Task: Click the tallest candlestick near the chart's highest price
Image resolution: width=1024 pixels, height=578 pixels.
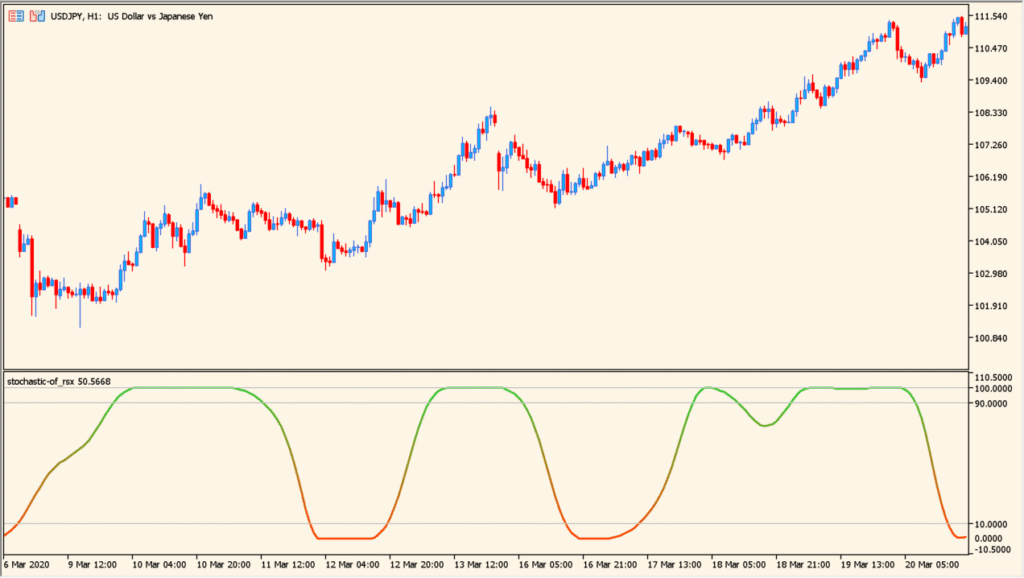Action: click(960, 25)
